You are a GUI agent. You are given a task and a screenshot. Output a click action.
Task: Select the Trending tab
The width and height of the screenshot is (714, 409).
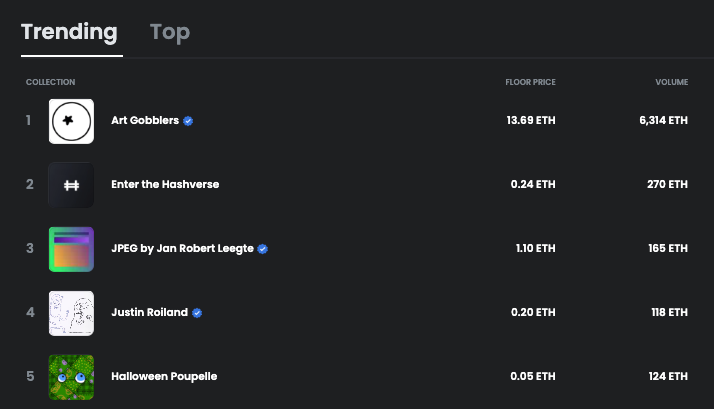(69, 32)
